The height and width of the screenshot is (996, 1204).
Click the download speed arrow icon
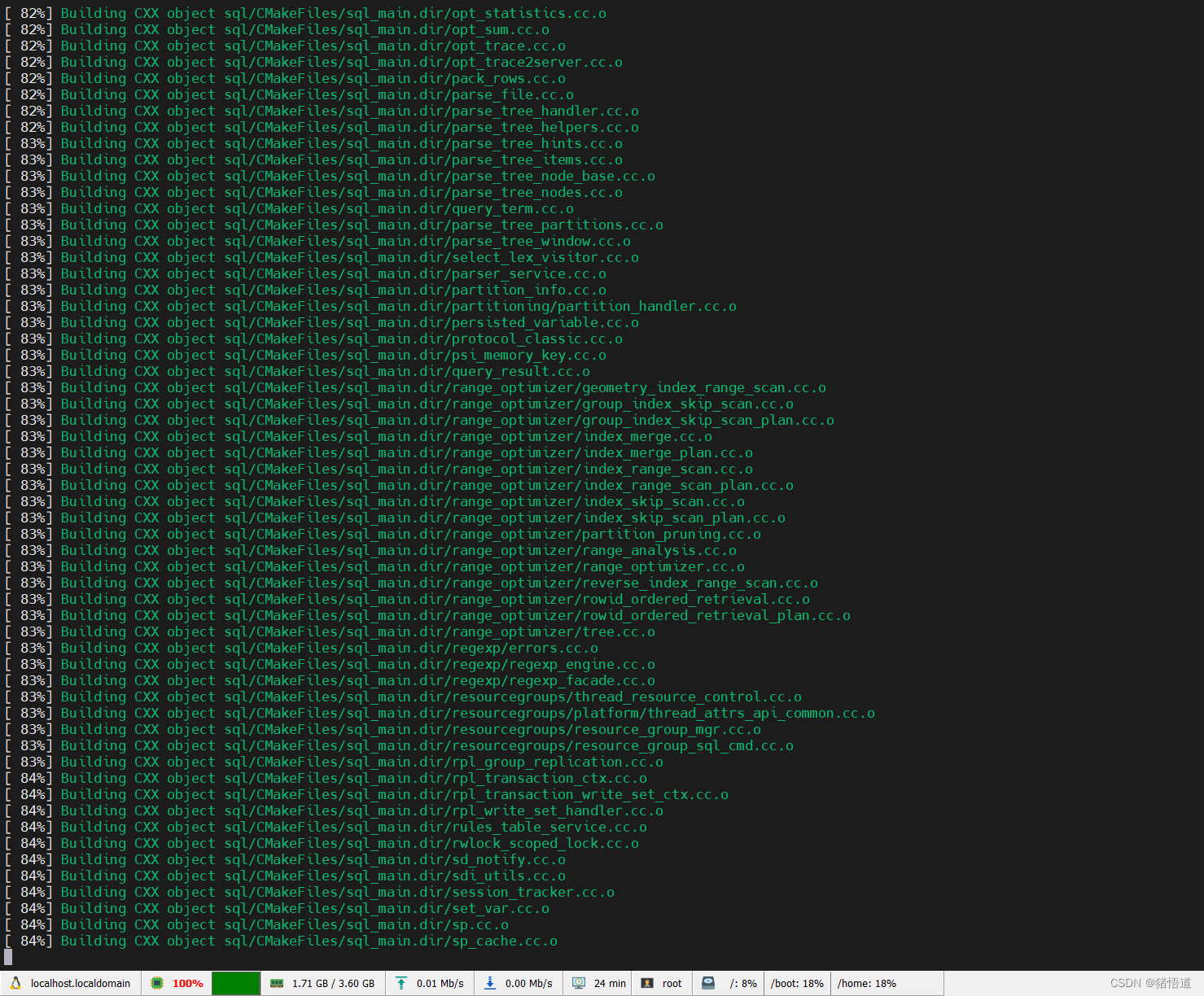coord(490,983)
